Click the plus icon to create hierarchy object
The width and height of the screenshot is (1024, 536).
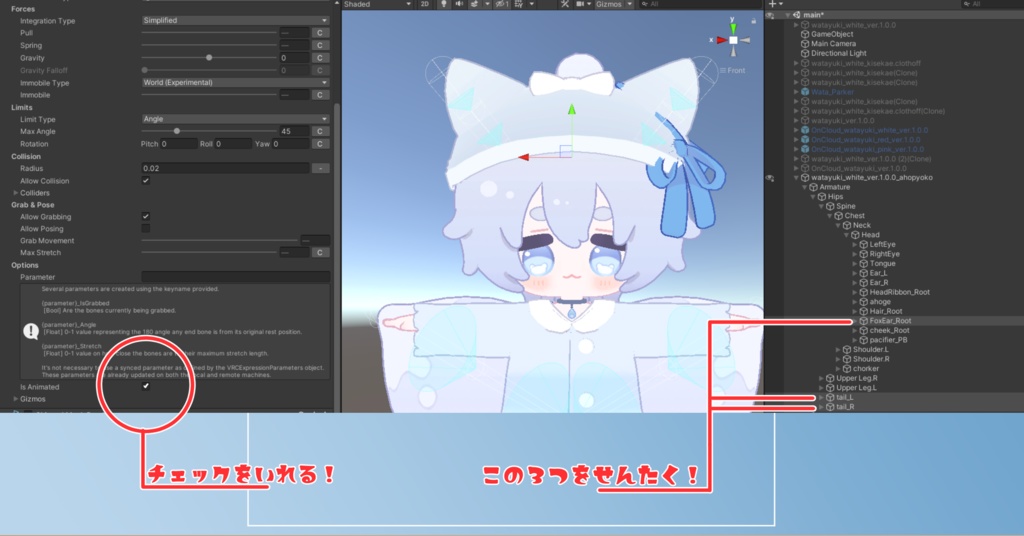(x=773, y=4)
